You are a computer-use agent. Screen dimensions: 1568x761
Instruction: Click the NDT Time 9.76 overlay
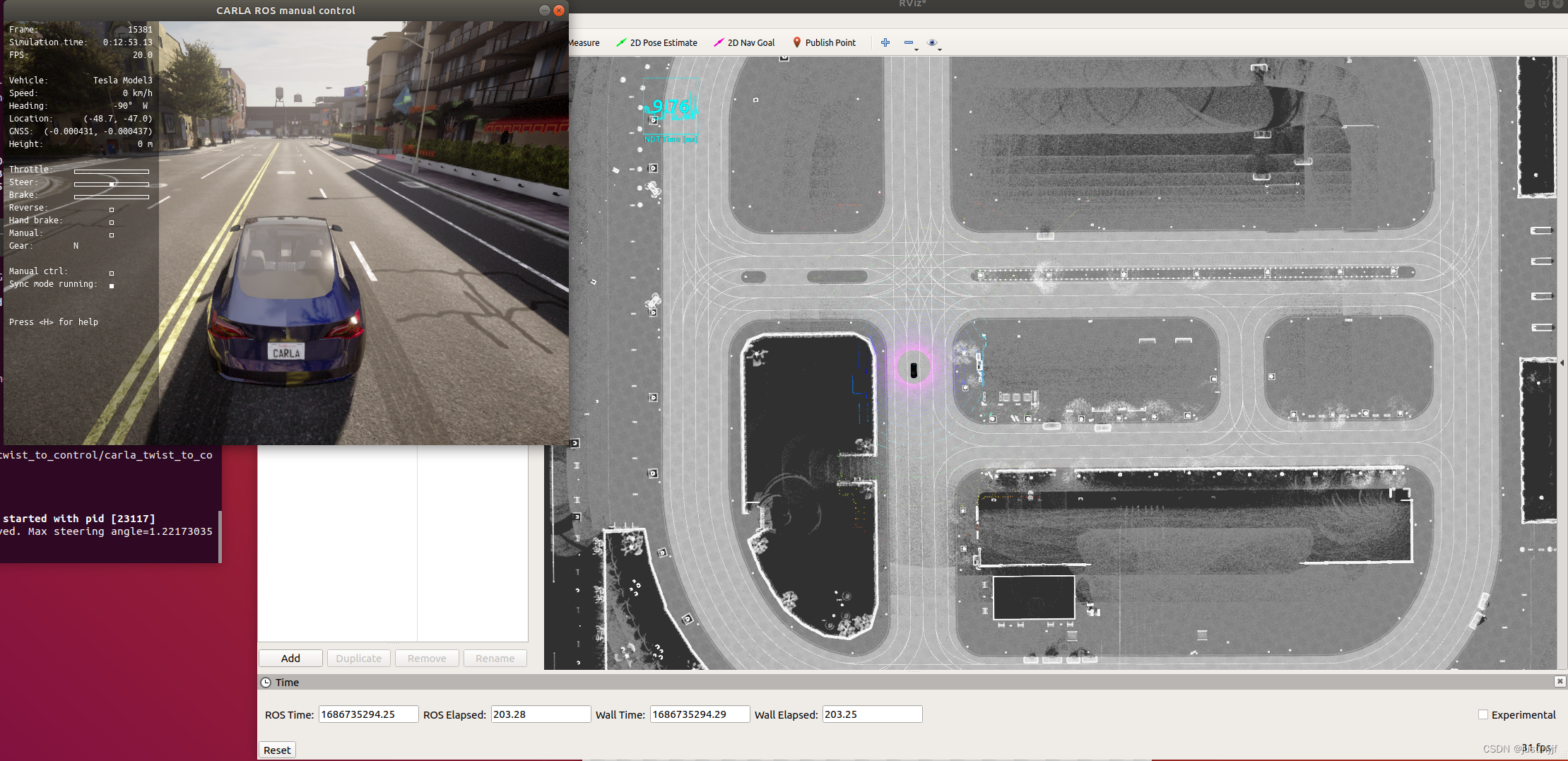(671, 111)
